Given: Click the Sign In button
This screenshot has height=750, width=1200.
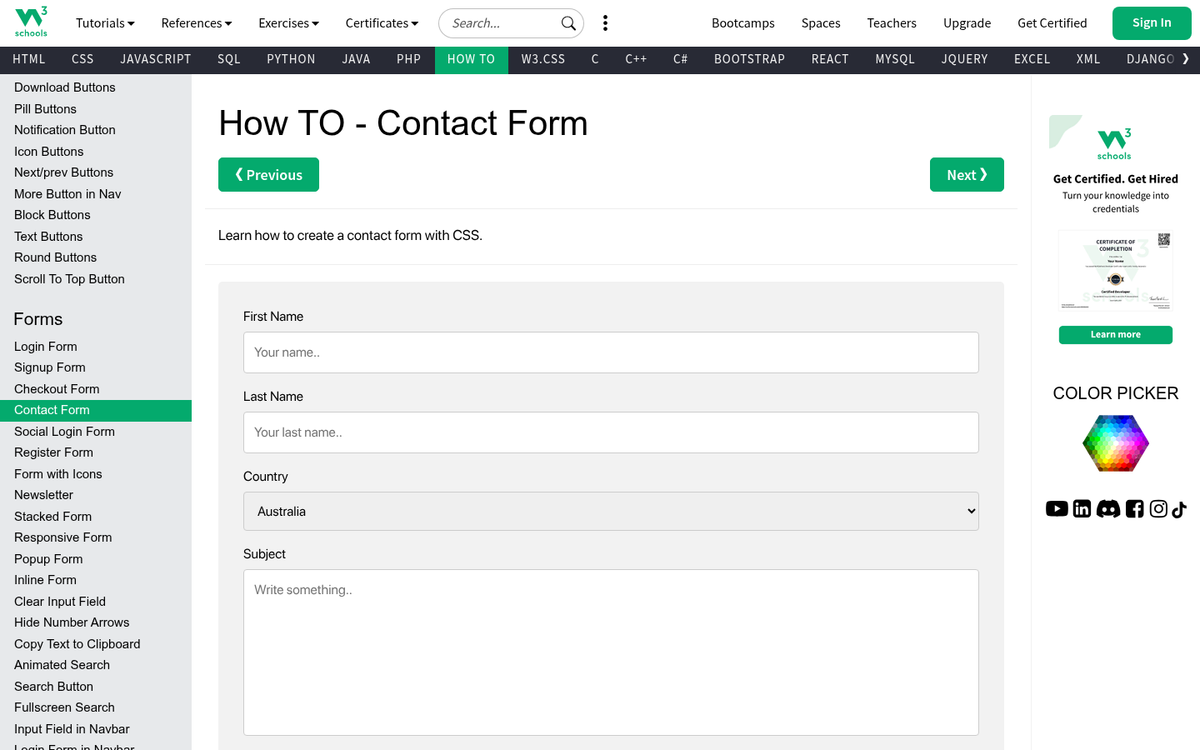Looking at the screenshot, I should 1151,22.
